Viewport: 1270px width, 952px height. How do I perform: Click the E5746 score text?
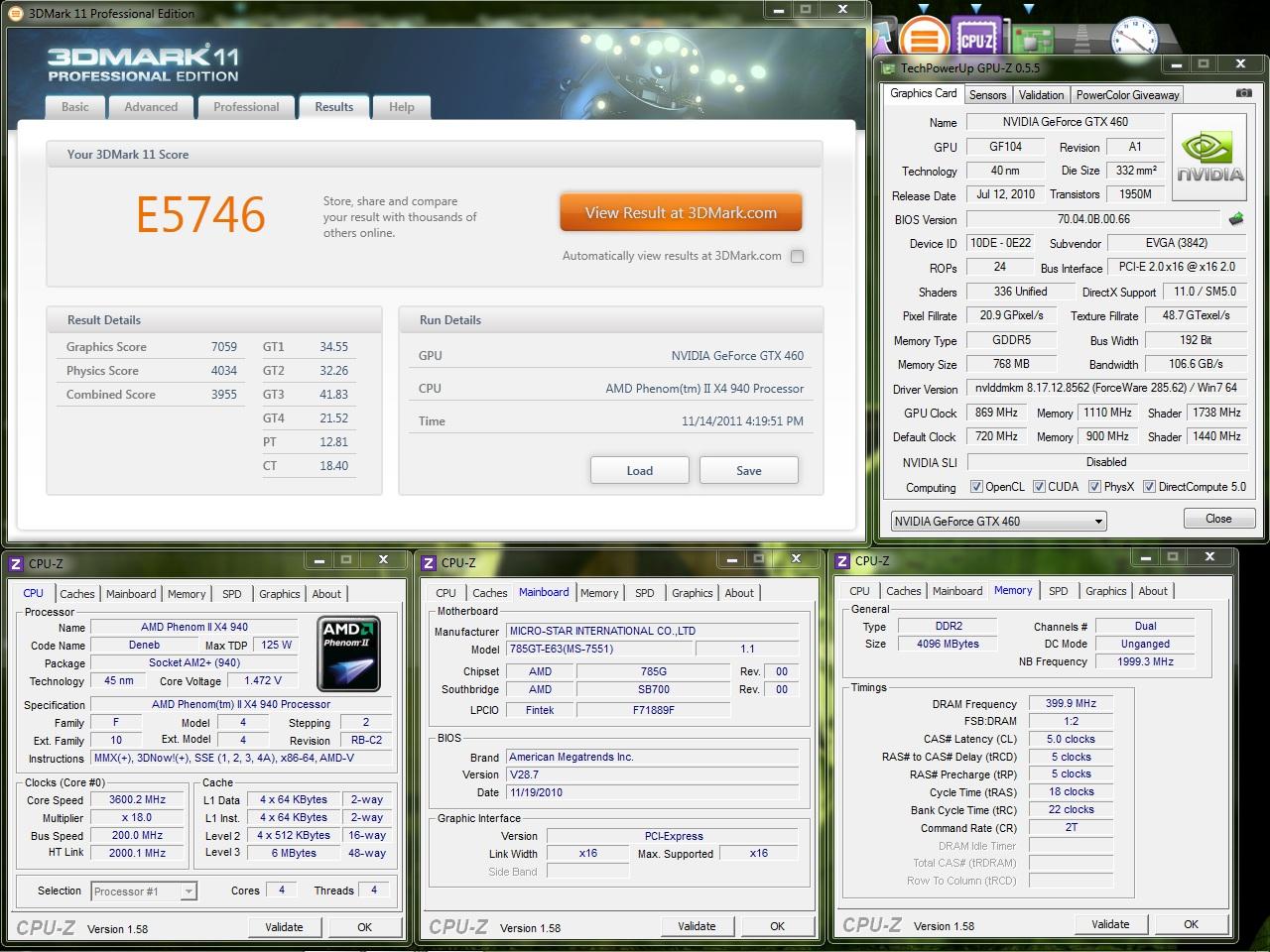(200, 214)
